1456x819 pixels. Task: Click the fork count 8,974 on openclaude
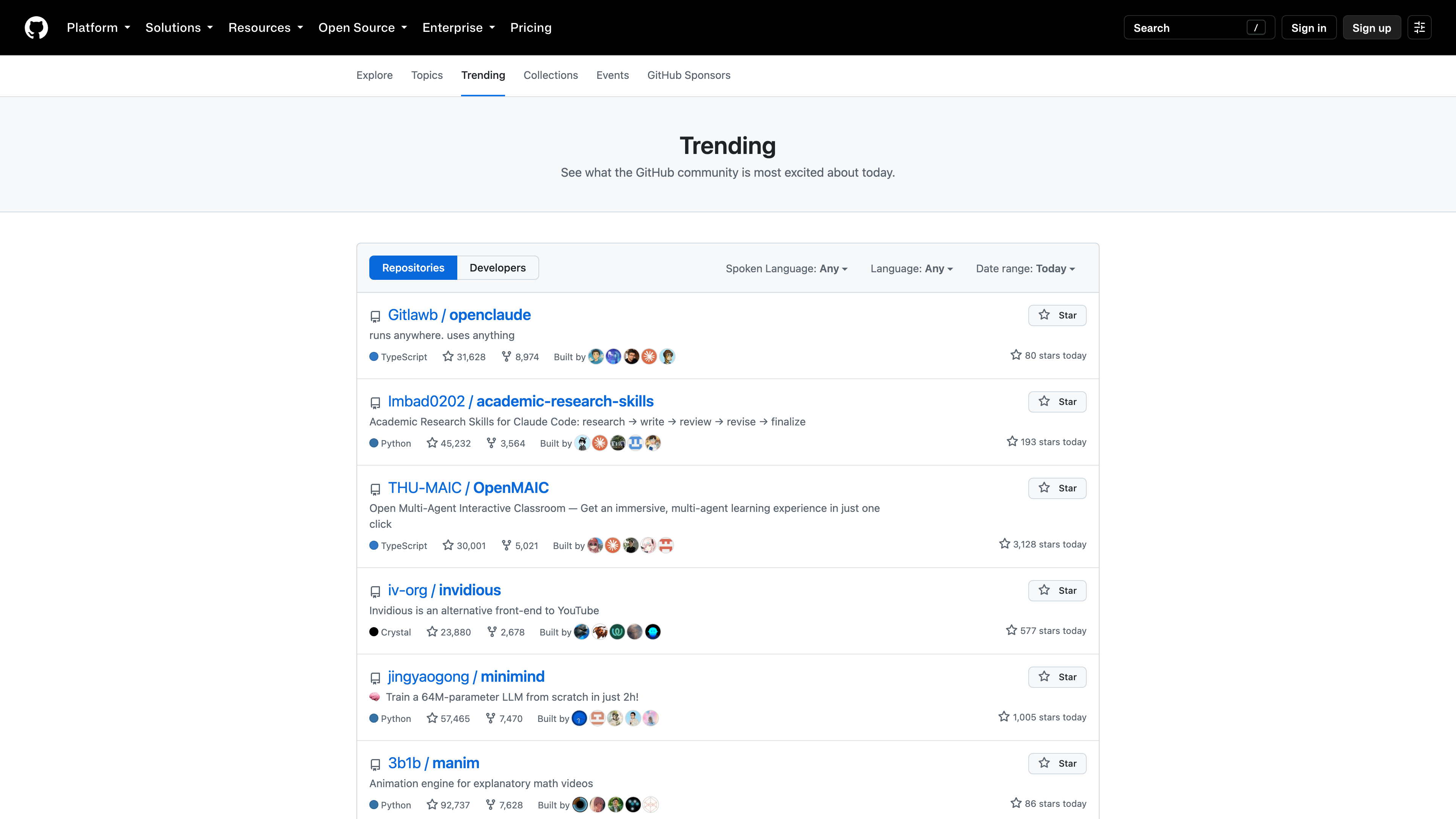pyautogui.click(x=520, y=357)
